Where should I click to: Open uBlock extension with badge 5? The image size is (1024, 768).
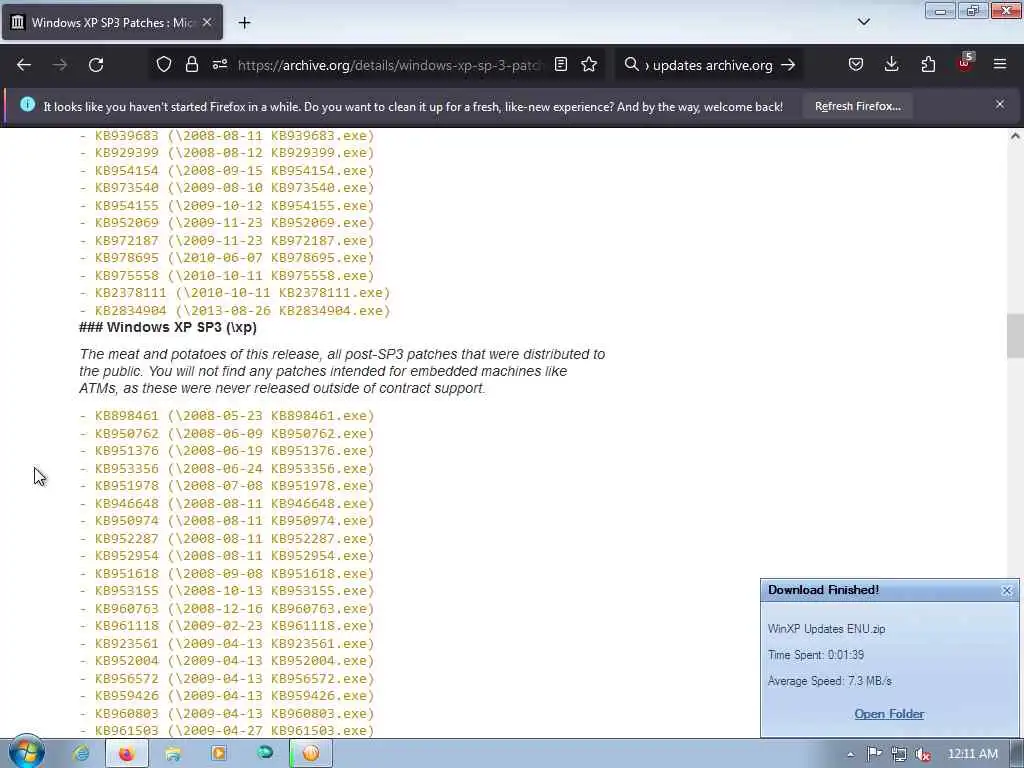point(965,63)
